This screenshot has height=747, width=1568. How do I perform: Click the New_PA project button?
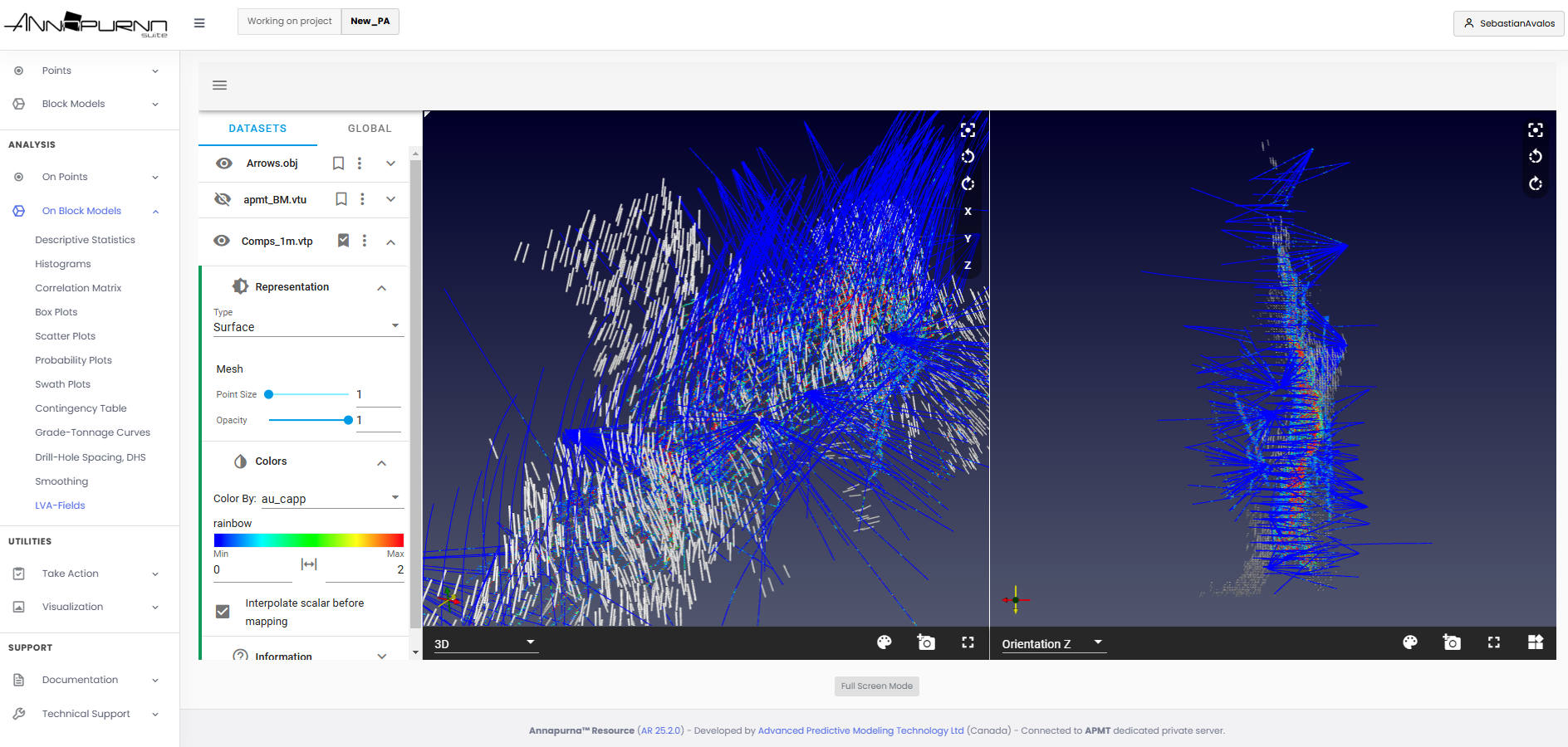pyautogui.click(x=370, y=22)
